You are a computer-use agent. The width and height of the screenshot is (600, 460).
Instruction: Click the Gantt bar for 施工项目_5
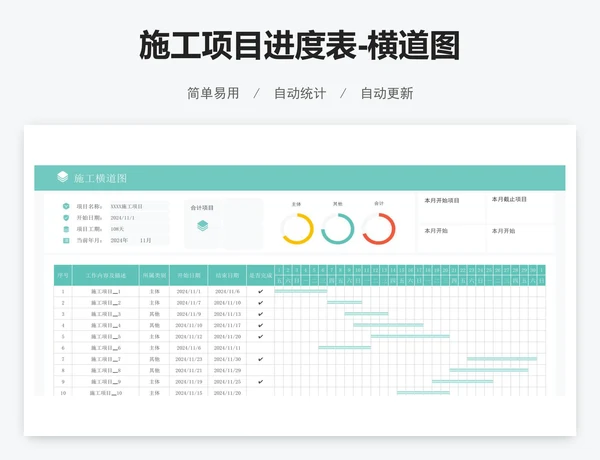point(410,336)
